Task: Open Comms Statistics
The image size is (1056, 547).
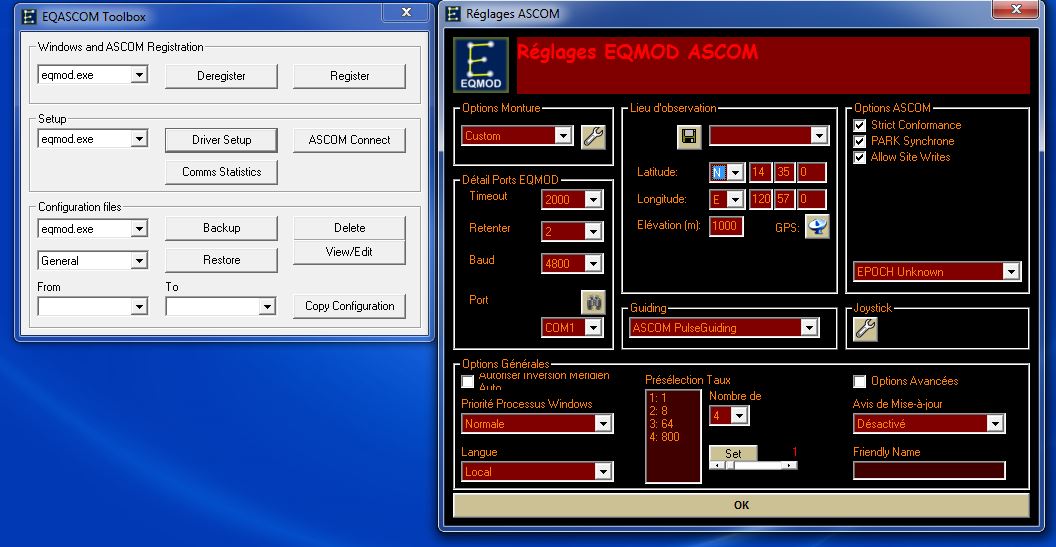Action: 222,172
